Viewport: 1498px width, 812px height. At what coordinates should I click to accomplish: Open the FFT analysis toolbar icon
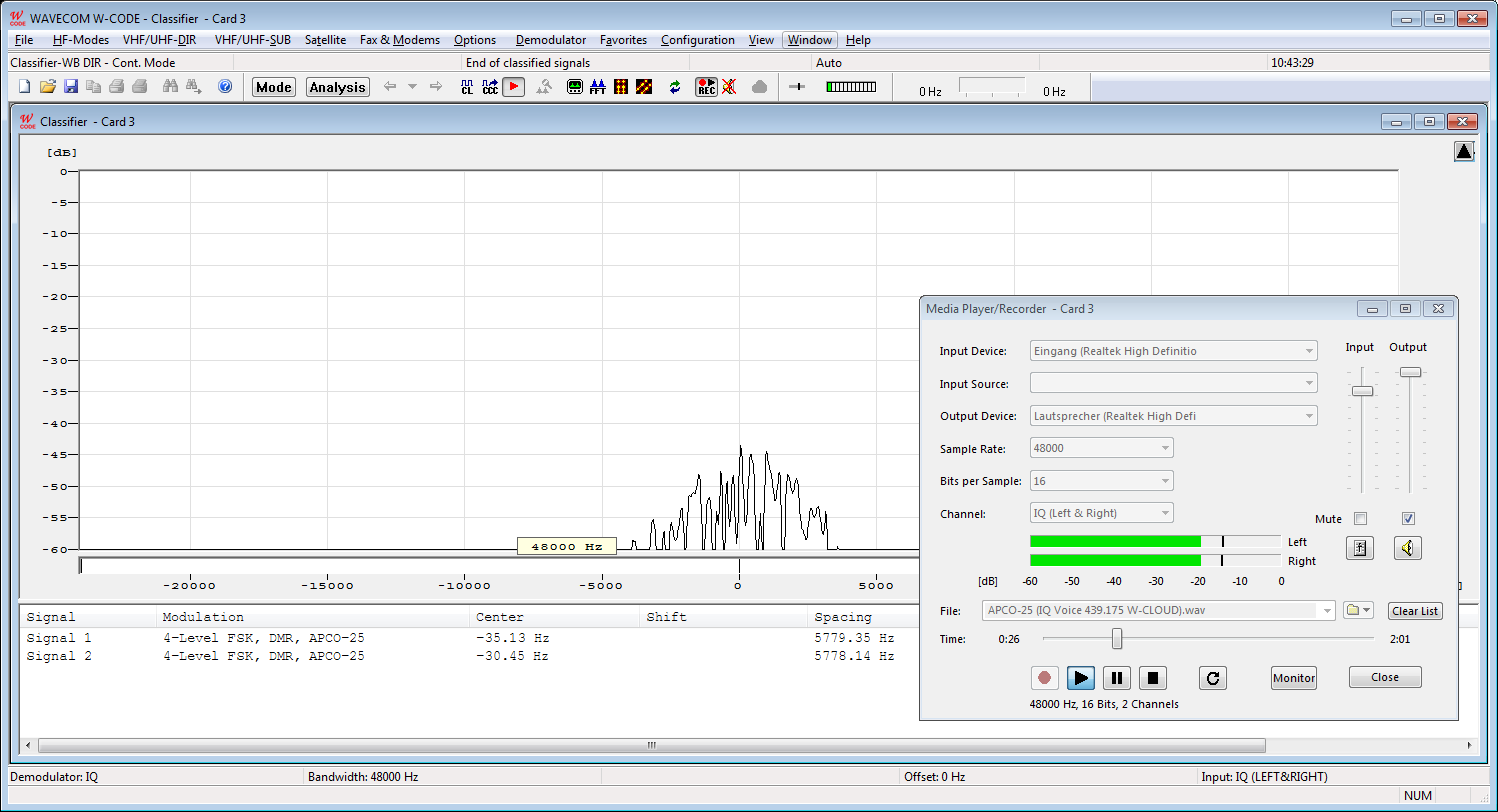coord(598,87)
